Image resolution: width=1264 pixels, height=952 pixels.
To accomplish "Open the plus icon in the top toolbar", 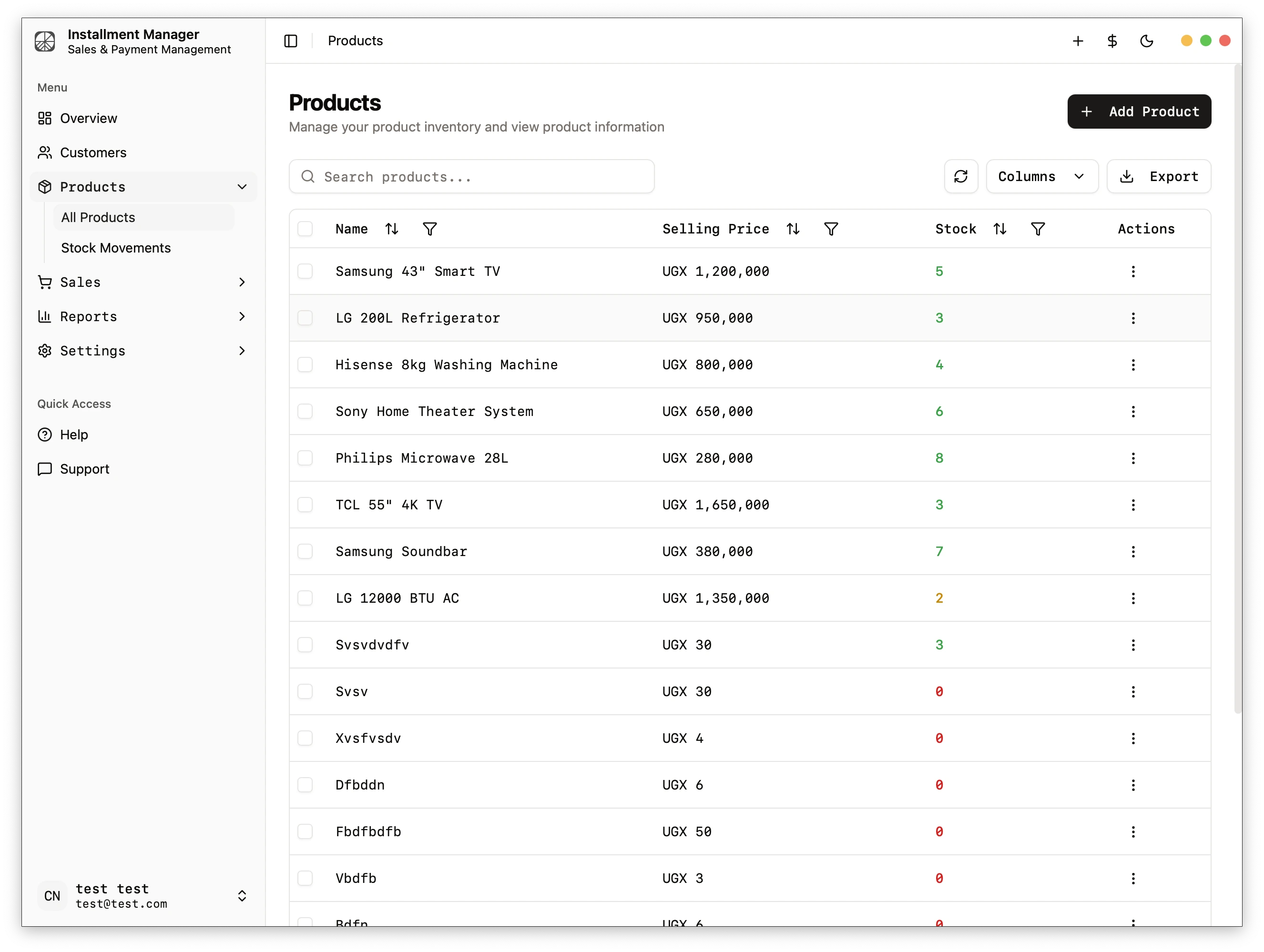I will pyautogui.click(x=1078, y=41).
